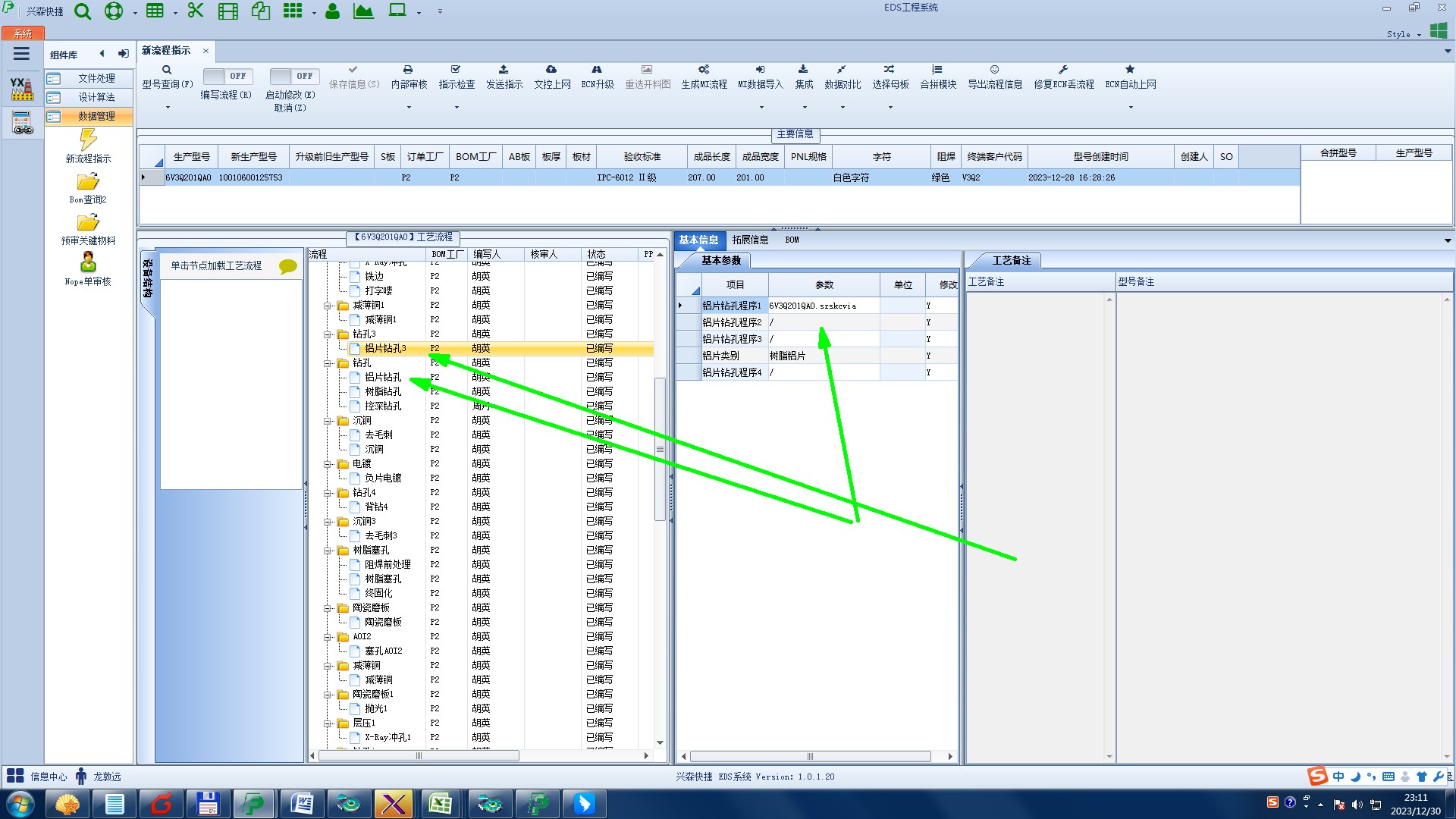
Task: Select the 树脂钻孔 tree node
Action: tap(383, 392)
